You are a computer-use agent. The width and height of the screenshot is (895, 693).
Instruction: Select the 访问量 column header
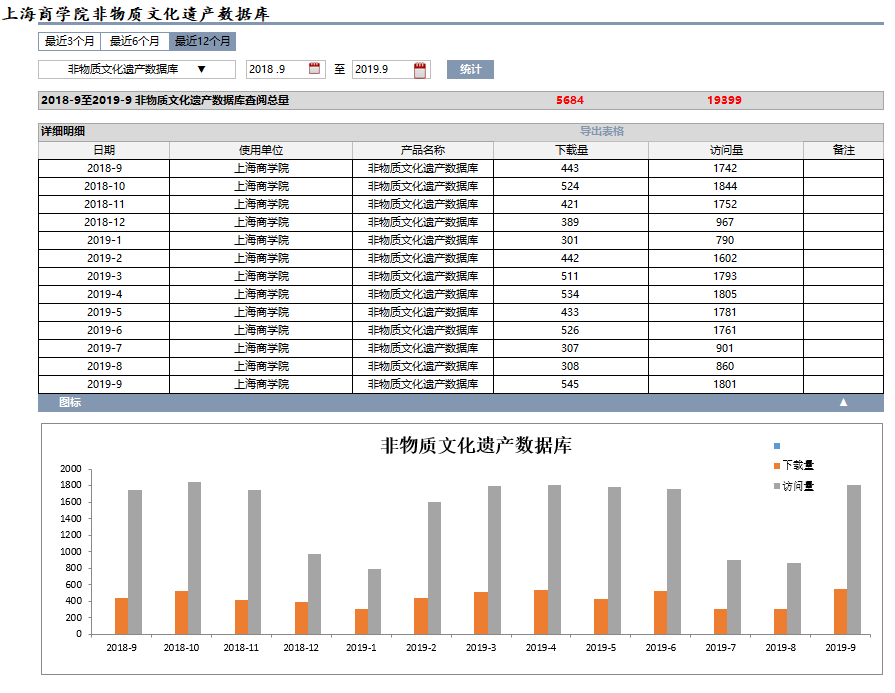click(726, 150)
